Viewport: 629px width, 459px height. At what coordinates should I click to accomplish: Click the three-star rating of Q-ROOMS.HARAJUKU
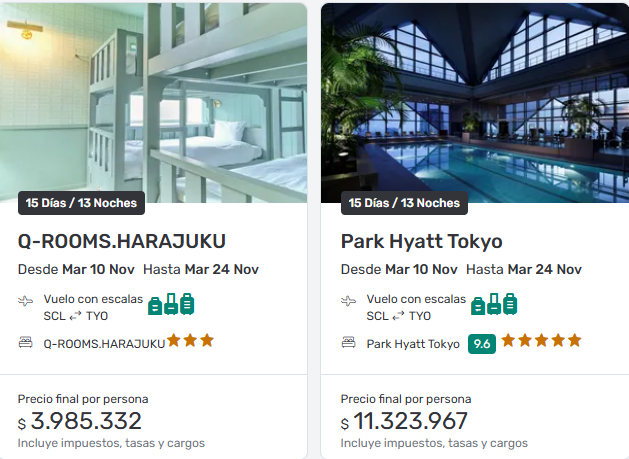190,341
